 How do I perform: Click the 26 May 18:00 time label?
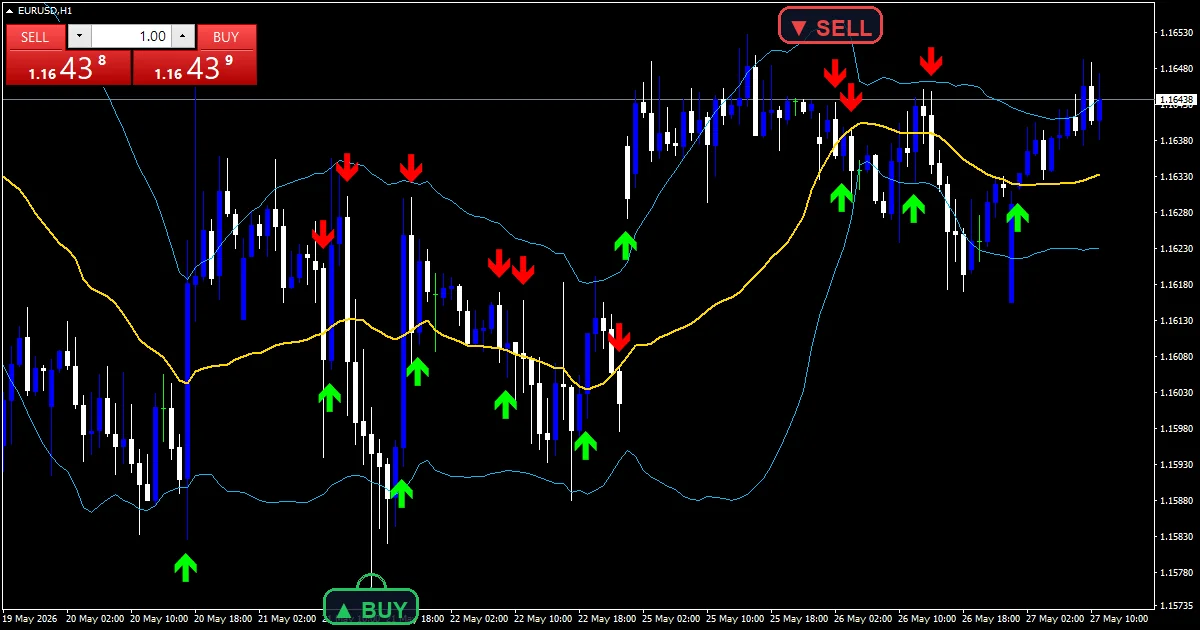point(993,619)
